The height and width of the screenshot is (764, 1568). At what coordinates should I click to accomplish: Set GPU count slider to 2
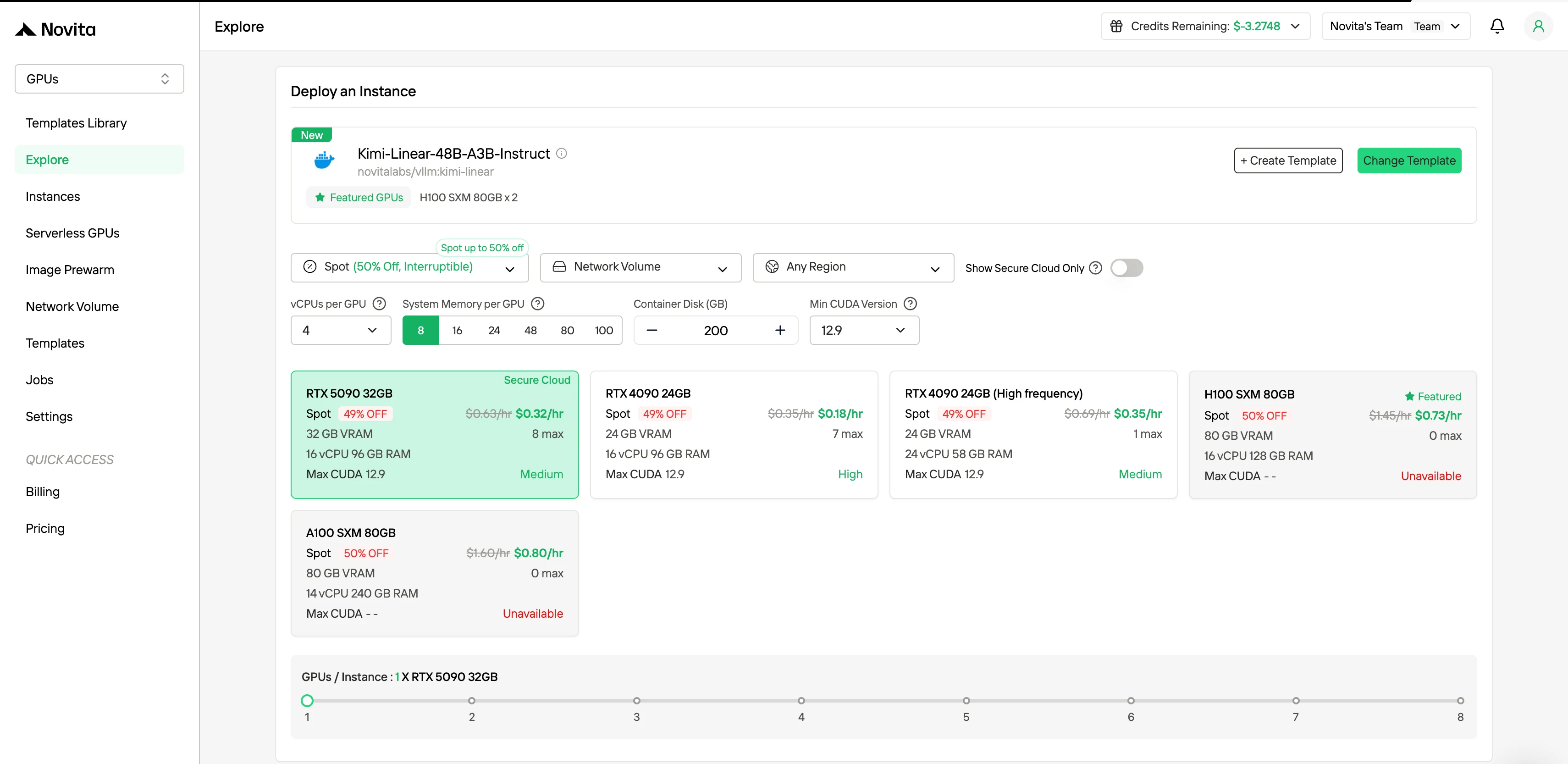point(472,701)
